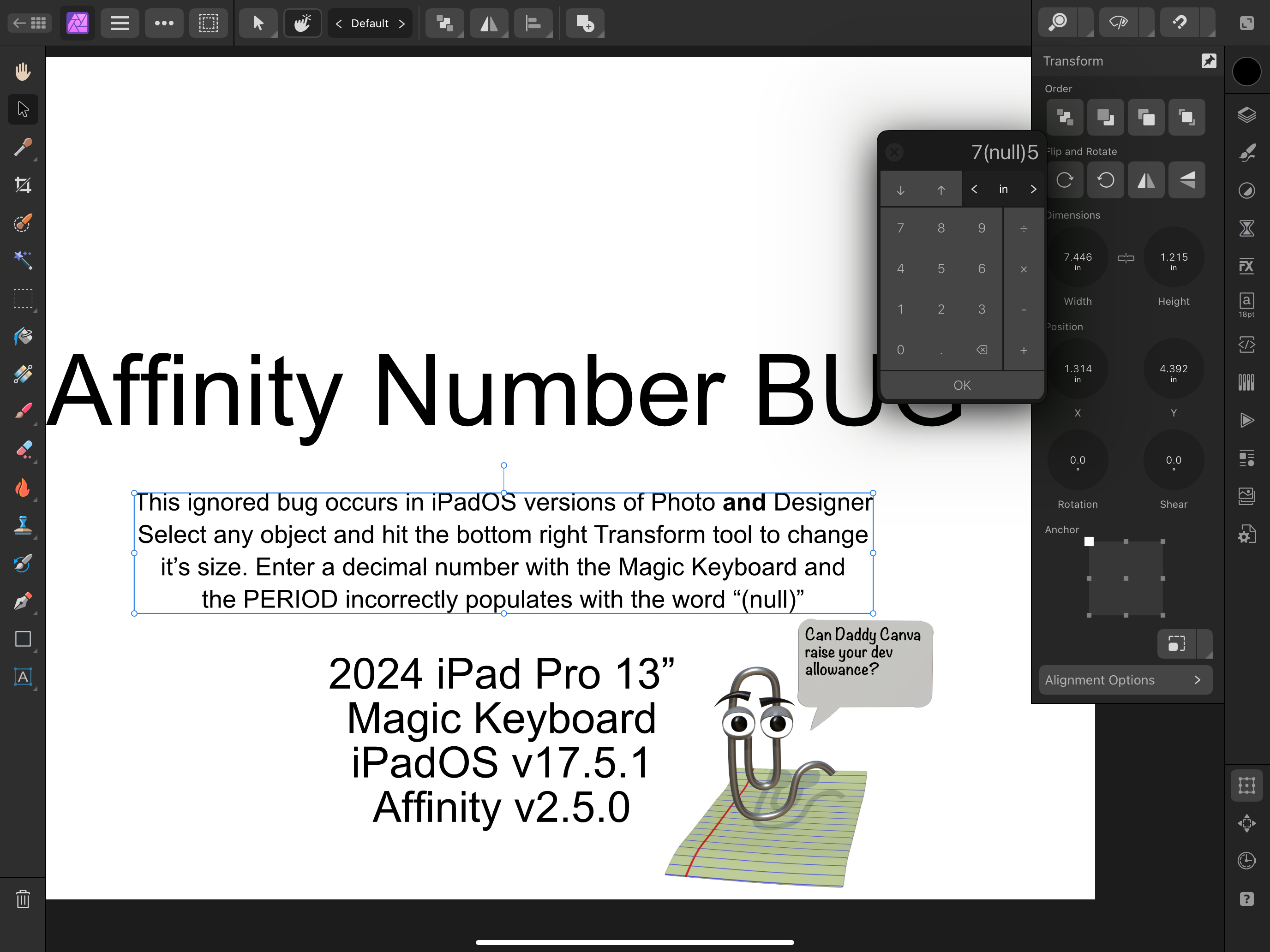Open the History clock panel

click(1246, 861)
